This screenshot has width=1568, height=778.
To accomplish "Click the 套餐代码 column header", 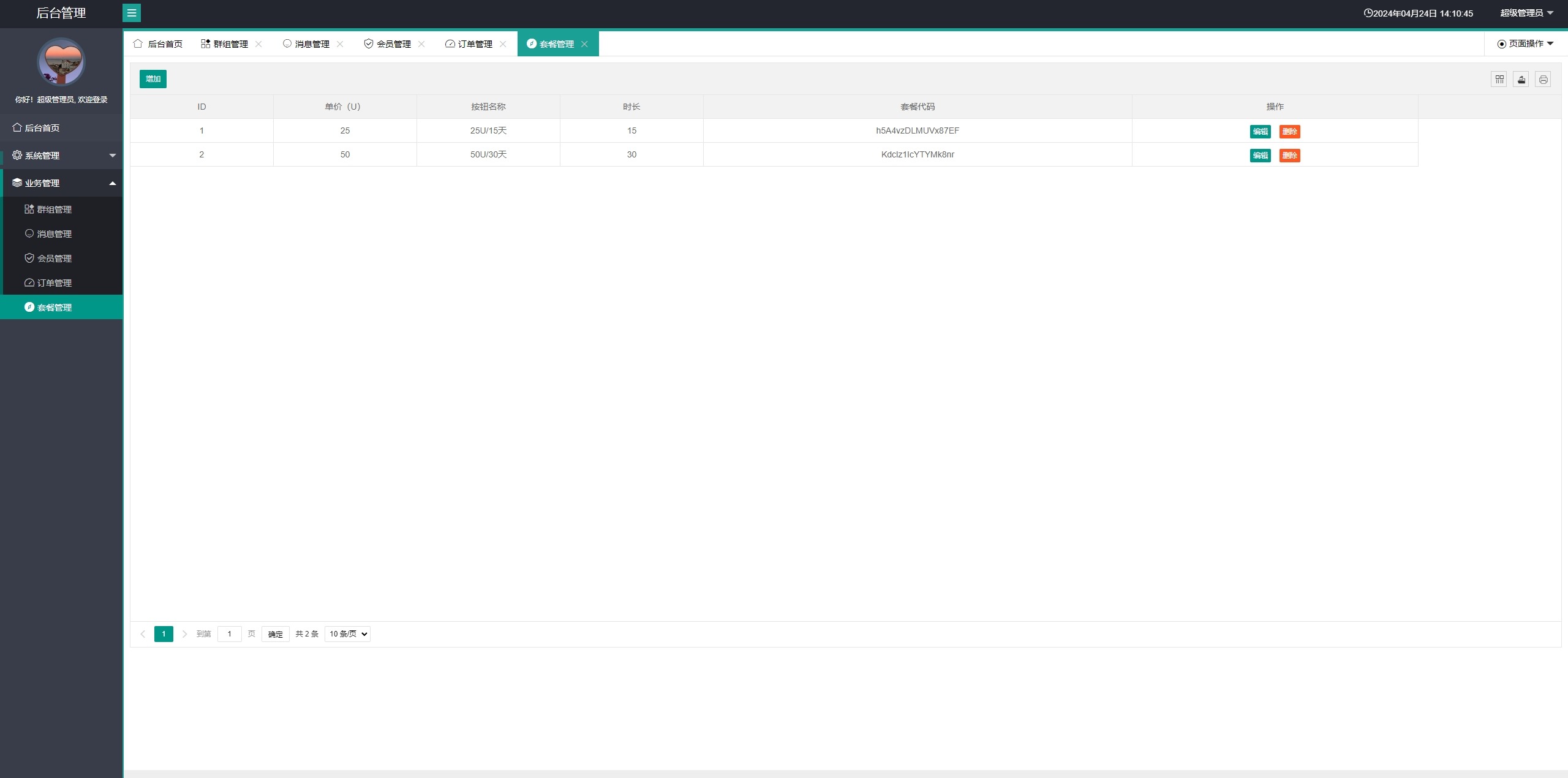I will pyautogui.click(x=918, y=107).
